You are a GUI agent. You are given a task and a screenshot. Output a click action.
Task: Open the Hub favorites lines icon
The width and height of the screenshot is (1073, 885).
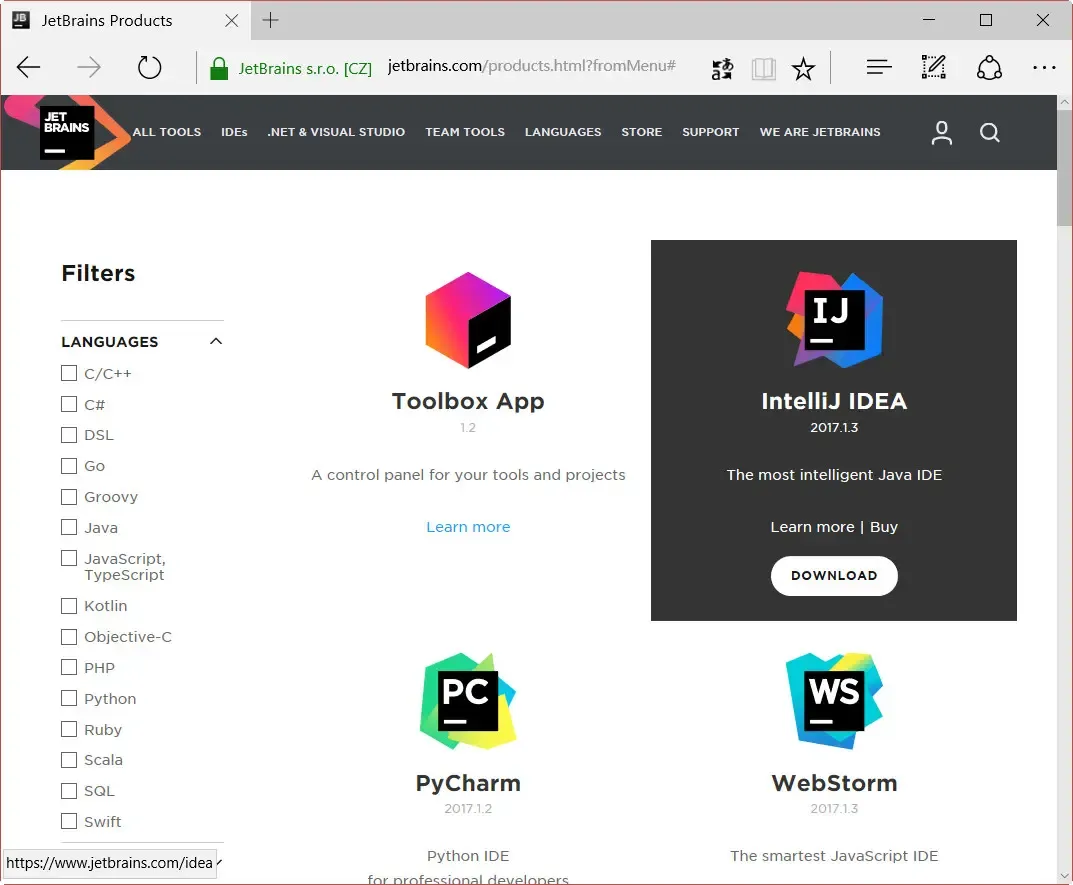click(879, 67)
